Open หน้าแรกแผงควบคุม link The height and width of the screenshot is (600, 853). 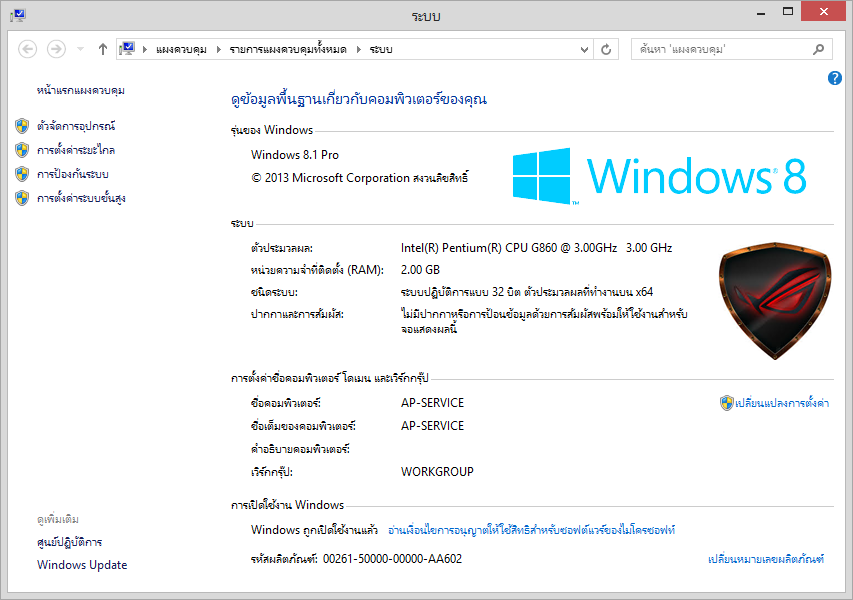[81, 90]
